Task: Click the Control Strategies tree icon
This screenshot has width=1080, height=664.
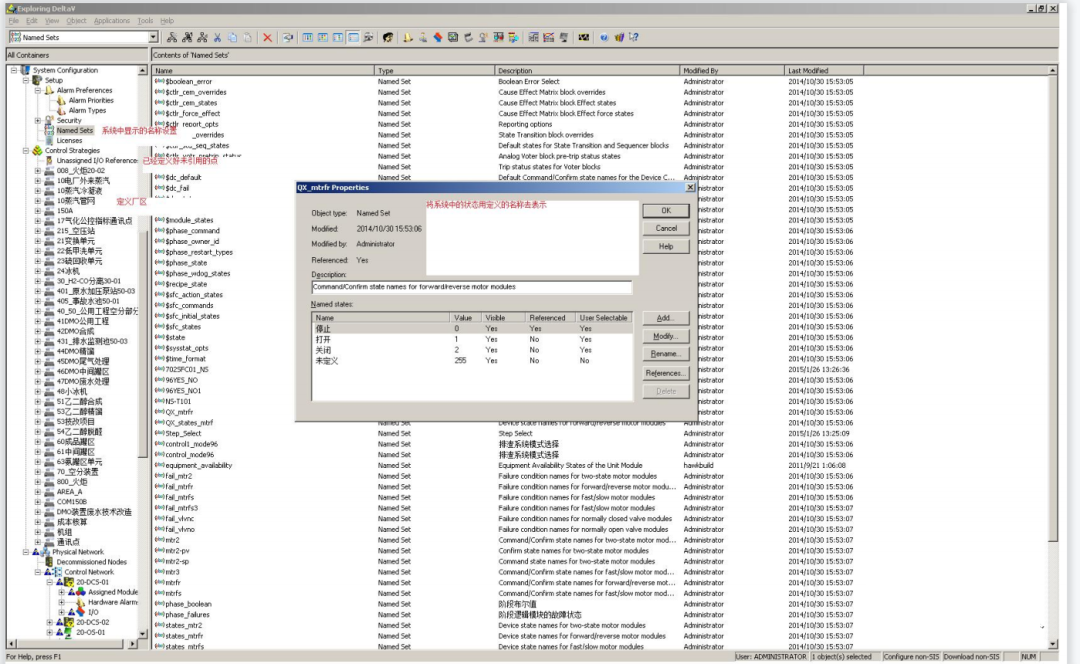Action: [x=37, y=151]
